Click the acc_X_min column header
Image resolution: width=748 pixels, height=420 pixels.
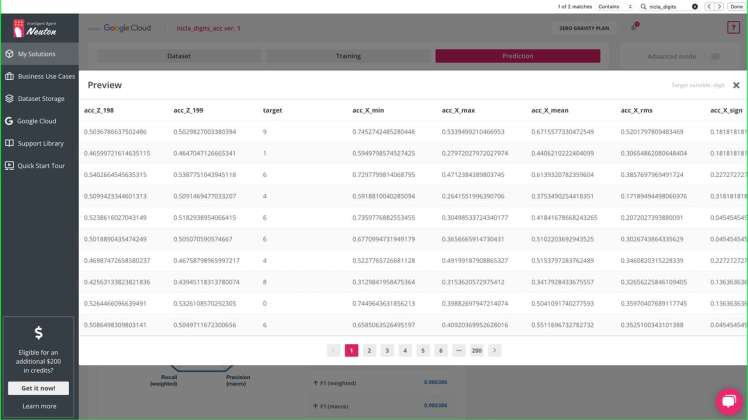pyautogui.click(x=368, y=110)
